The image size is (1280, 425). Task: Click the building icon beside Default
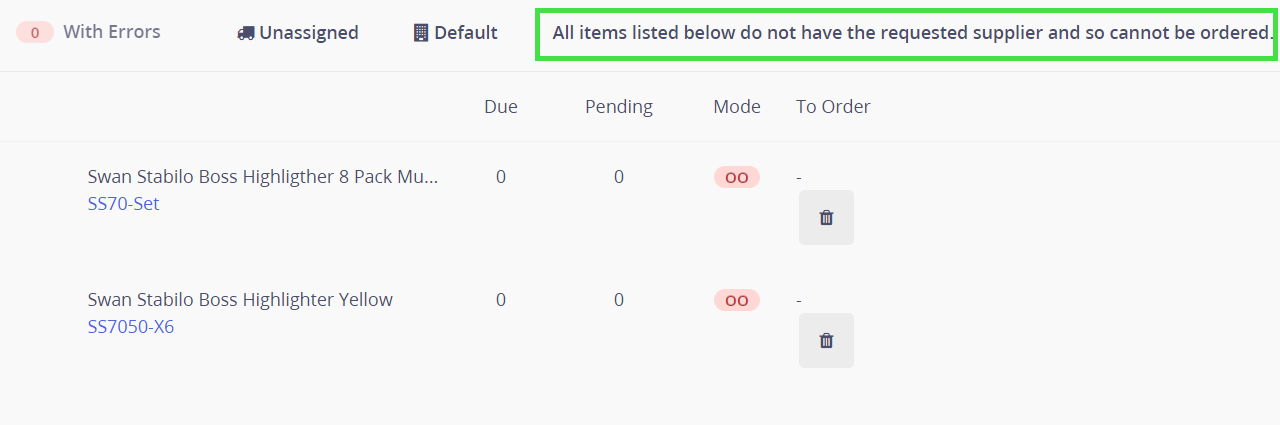click(421, 33)
